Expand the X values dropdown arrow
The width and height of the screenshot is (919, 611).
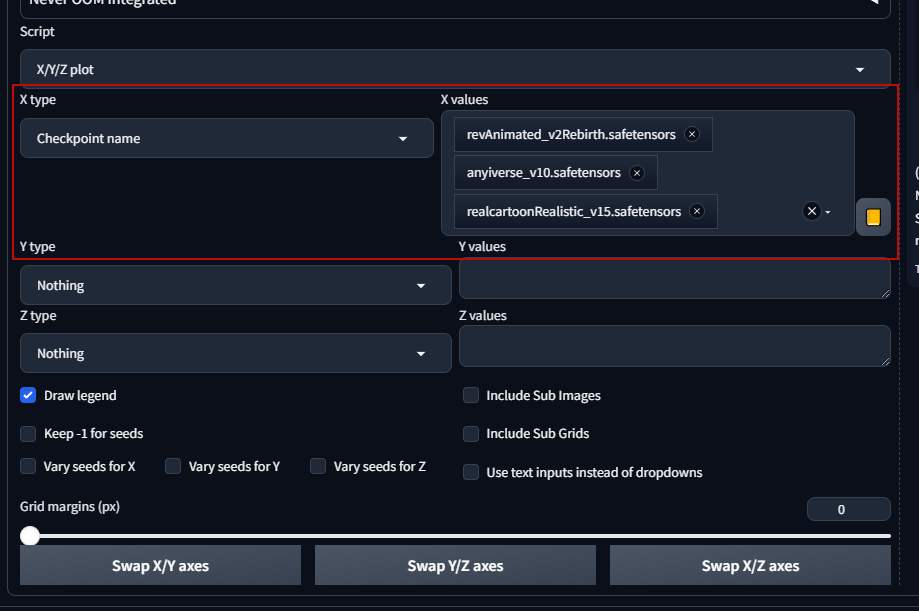(828, 212)
